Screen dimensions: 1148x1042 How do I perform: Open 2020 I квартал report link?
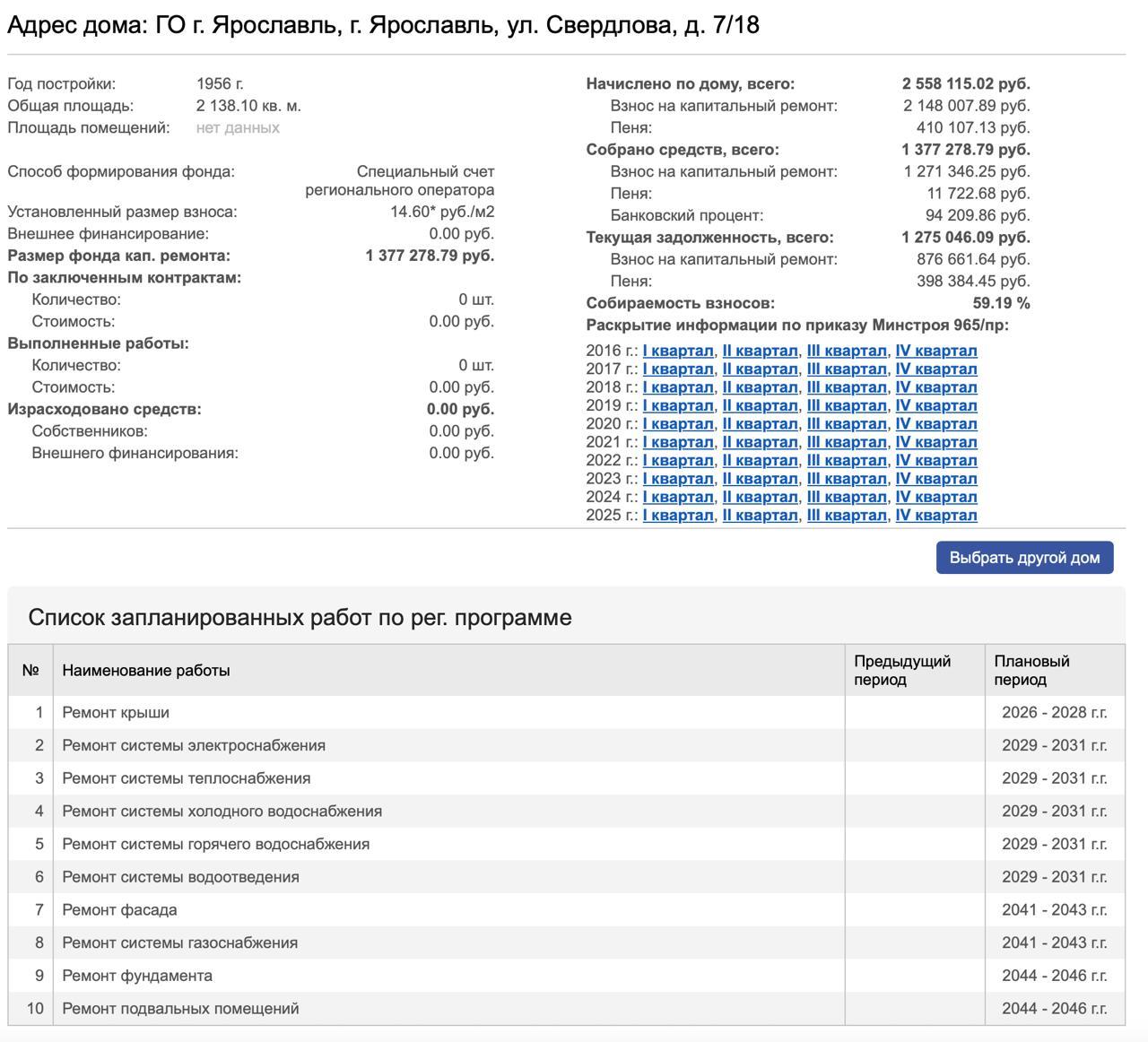[678, 424]
